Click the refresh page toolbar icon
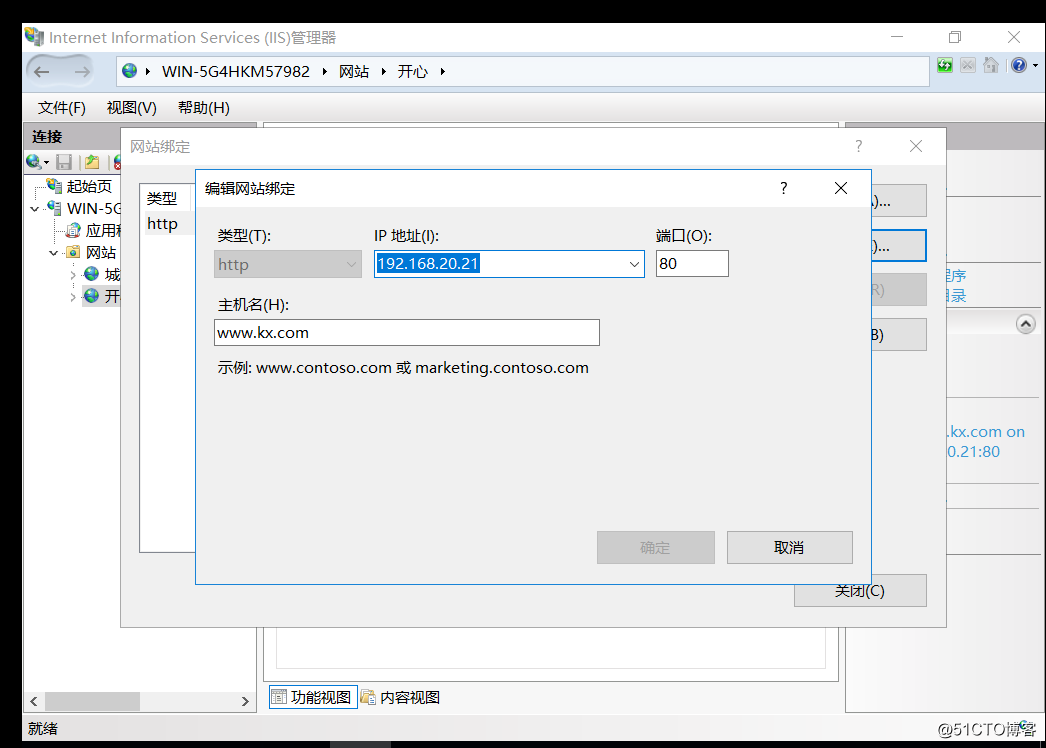The image size is (1046, 748). pyautogui.click(x=945, y=65)
